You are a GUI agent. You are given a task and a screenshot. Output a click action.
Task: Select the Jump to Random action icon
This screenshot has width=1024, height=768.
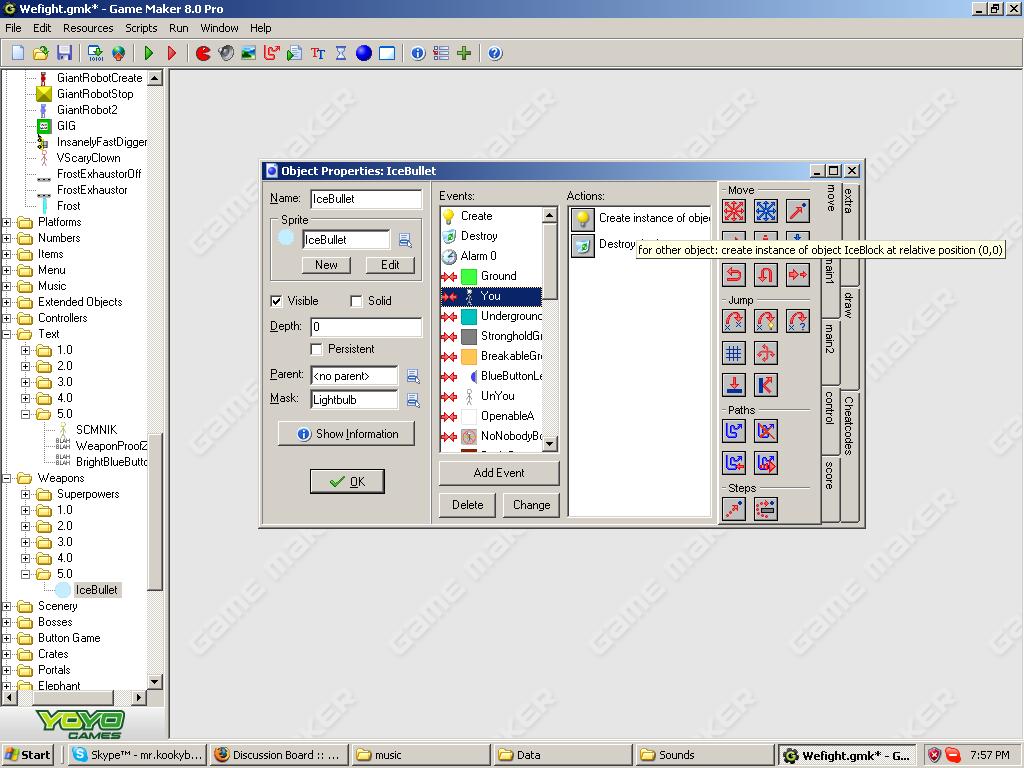798,321
